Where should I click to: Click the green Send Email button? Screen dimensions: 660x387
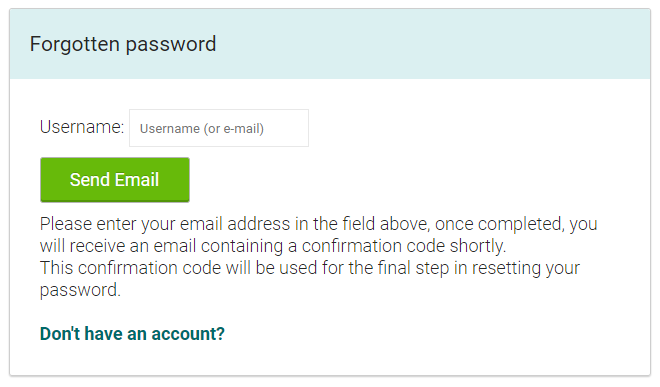115,180
